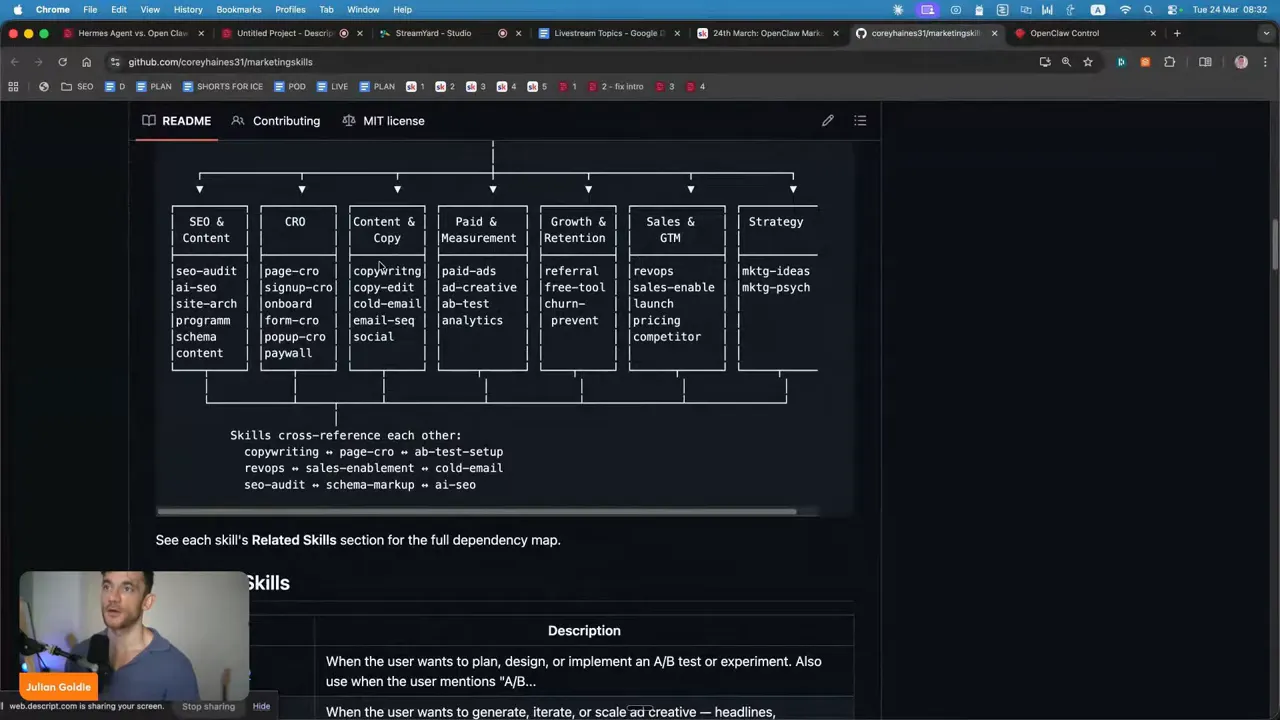Close the OpenClaw Control tab
This screenshot has height=720, width=1280.
[1153, 33]
